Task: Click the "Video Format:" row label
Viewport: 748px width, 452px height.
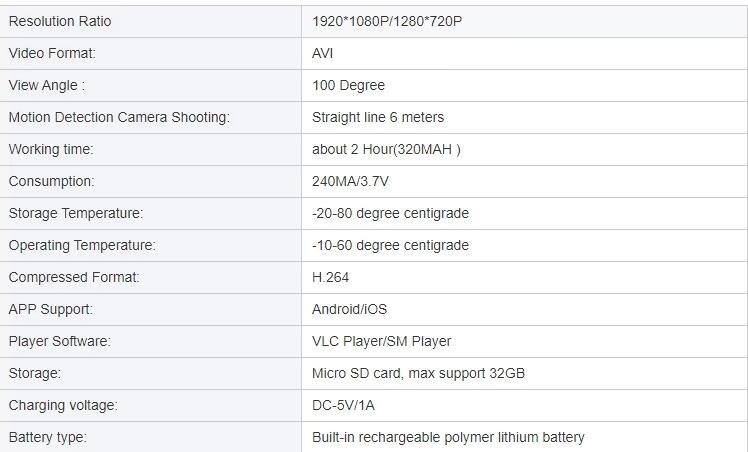Action: click(x=52, y=53)
